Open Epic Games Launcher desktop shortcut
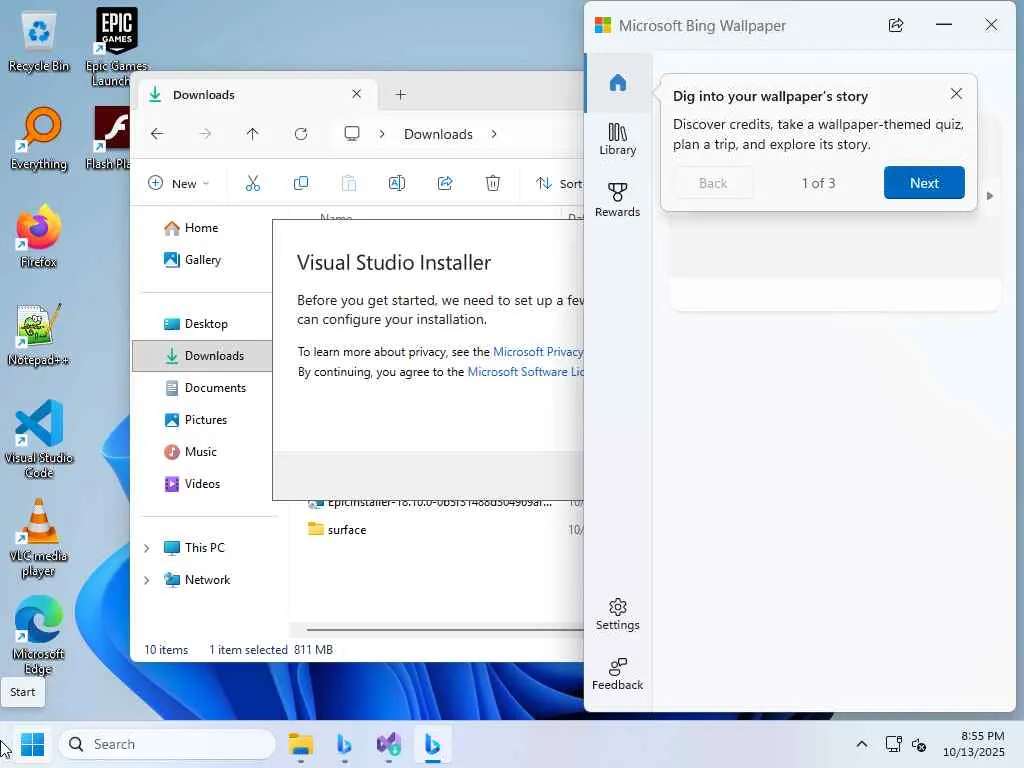This screenshot has height=768, width=1024. point(116,47)
